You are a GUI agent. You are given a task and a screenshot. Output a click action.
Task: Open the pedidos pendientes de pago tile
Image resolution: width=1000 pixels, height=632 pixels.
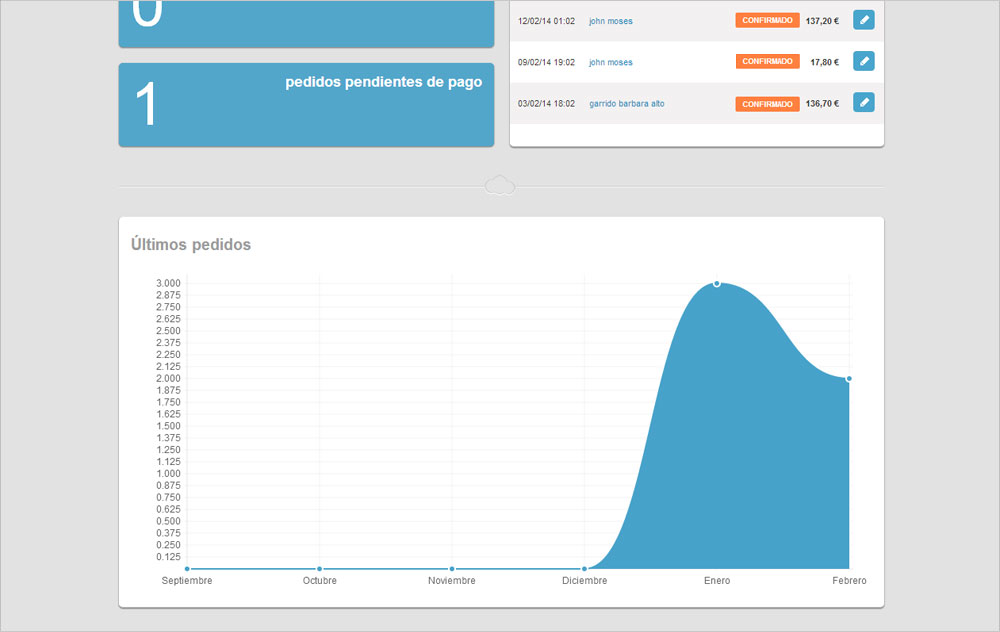tap(306, 105)
